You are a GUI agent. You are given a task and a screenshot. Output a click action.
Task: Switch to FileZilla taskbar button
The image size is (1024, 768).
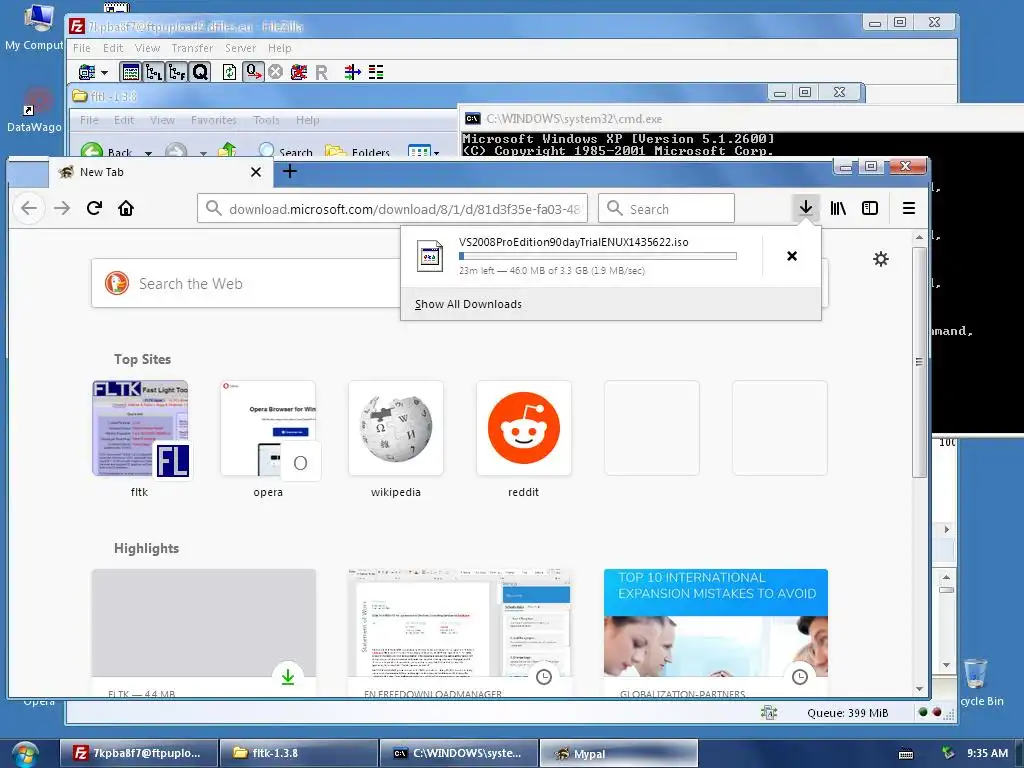pyautogui.click(x=138, y=753)
